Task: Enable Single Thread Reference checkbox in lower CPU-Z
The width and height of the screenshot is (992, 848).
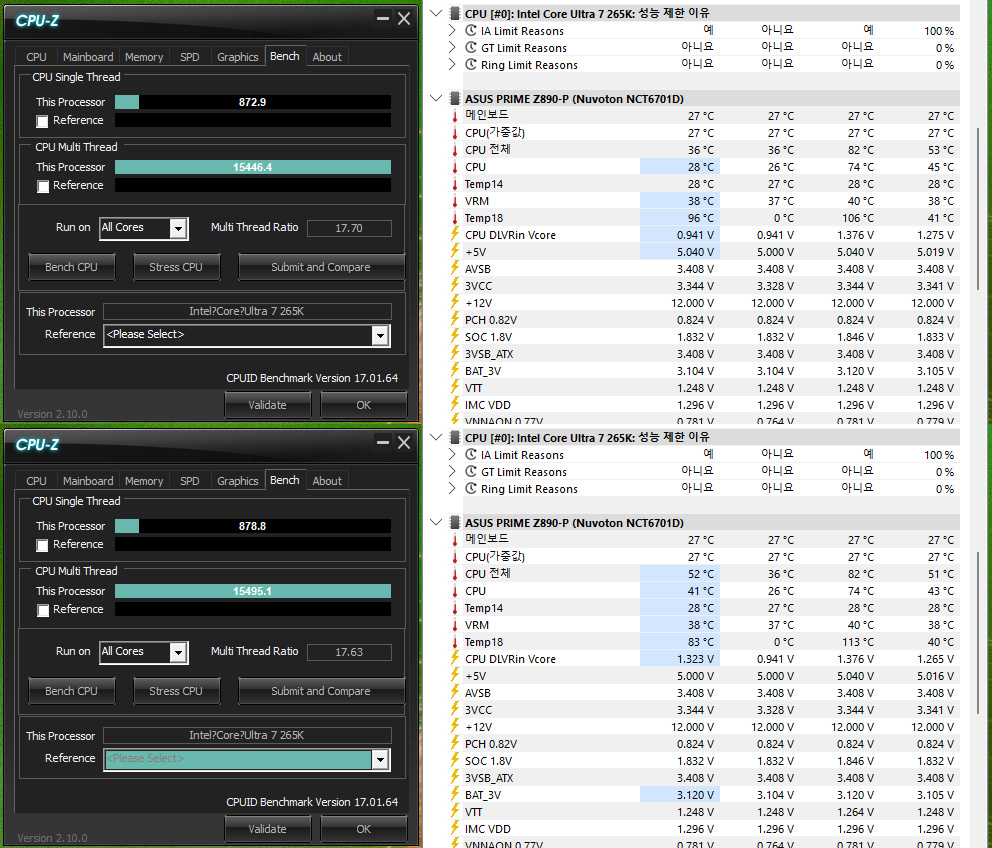Action: pos(42,546)
